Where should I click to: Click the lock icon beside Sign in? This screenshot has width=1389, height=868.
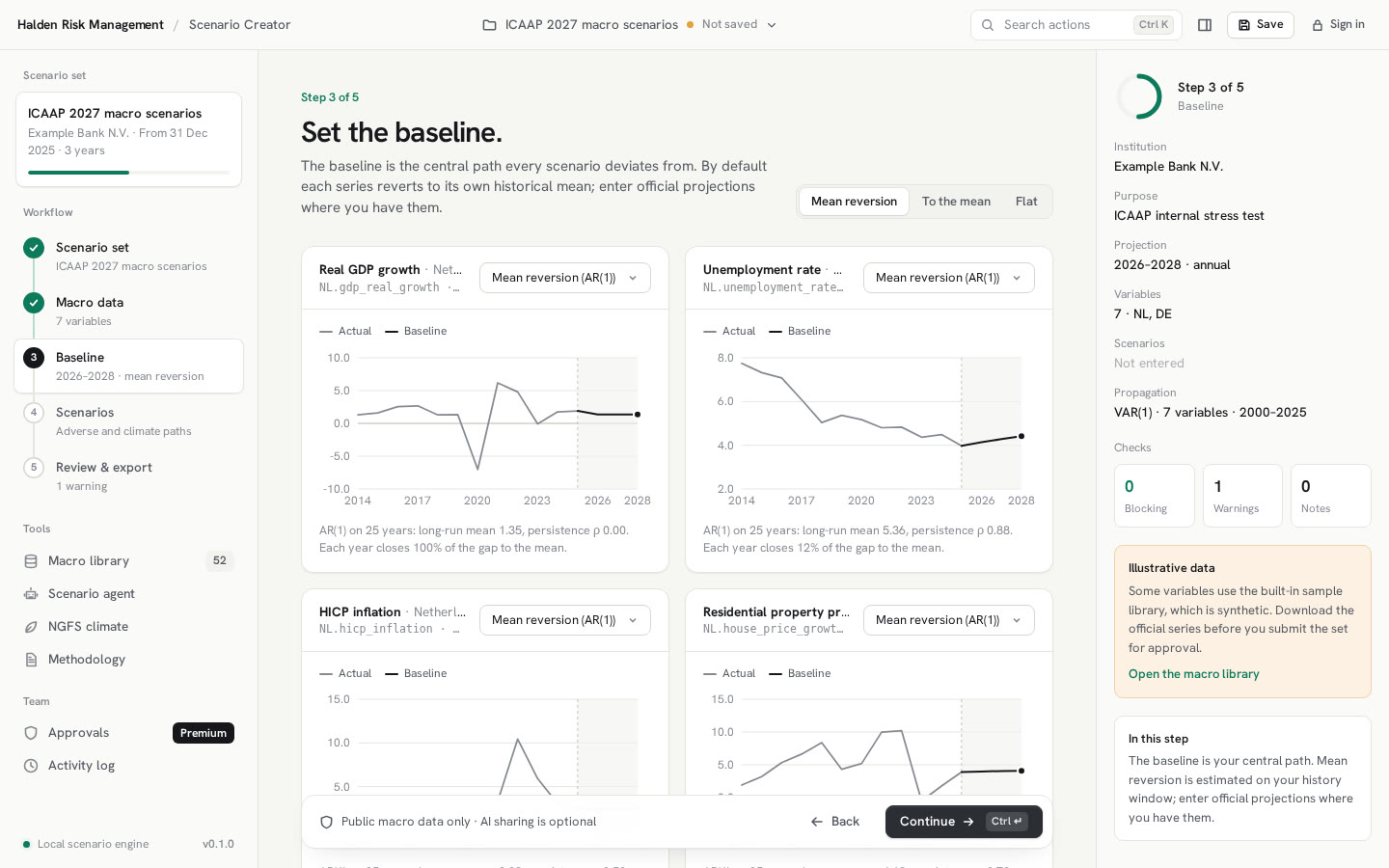1318,25
